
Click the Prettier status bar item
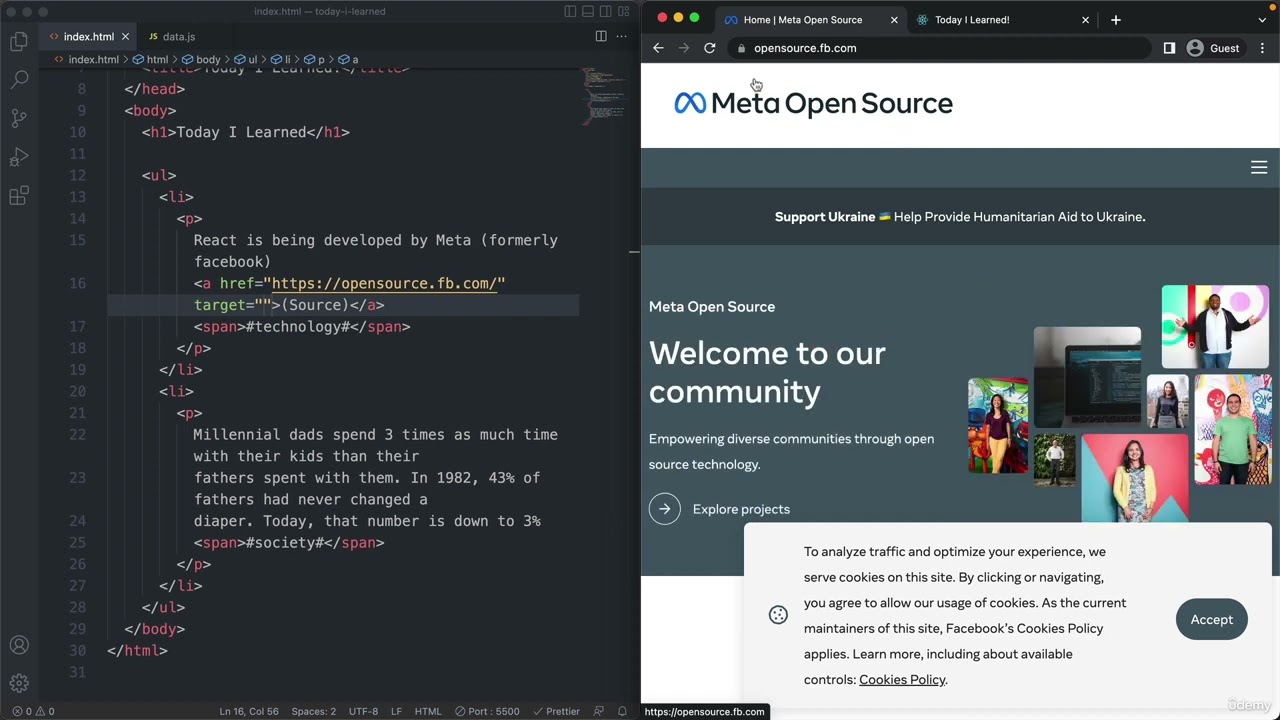click(555, 712)
